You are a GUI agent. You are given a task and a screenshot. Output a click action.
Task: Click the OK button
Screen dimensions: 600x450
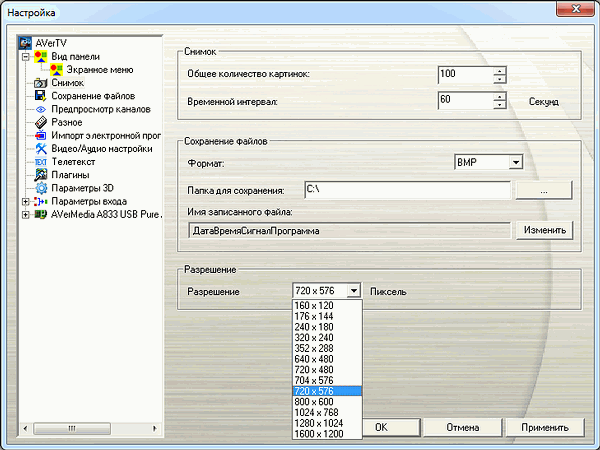coord(391,427)
